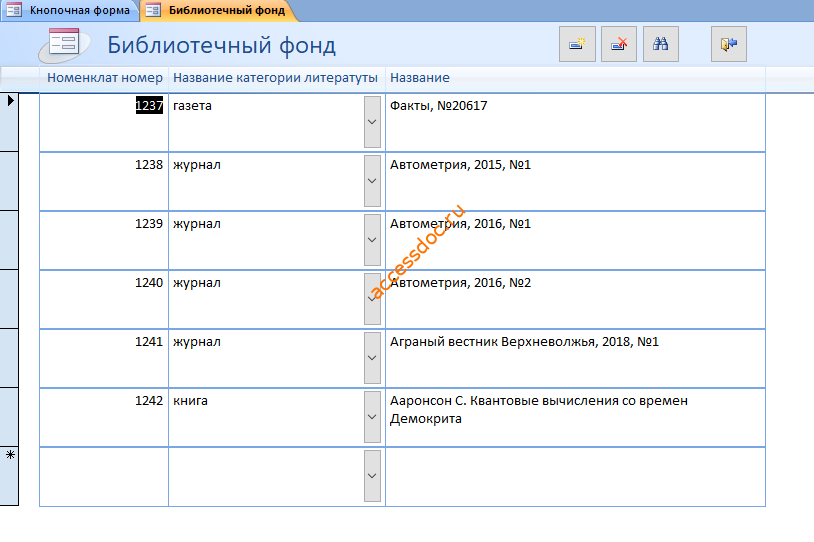The image size is (814, 542).
Task: Open category dropdown for record 1241
Action: (x=372, y=358)
